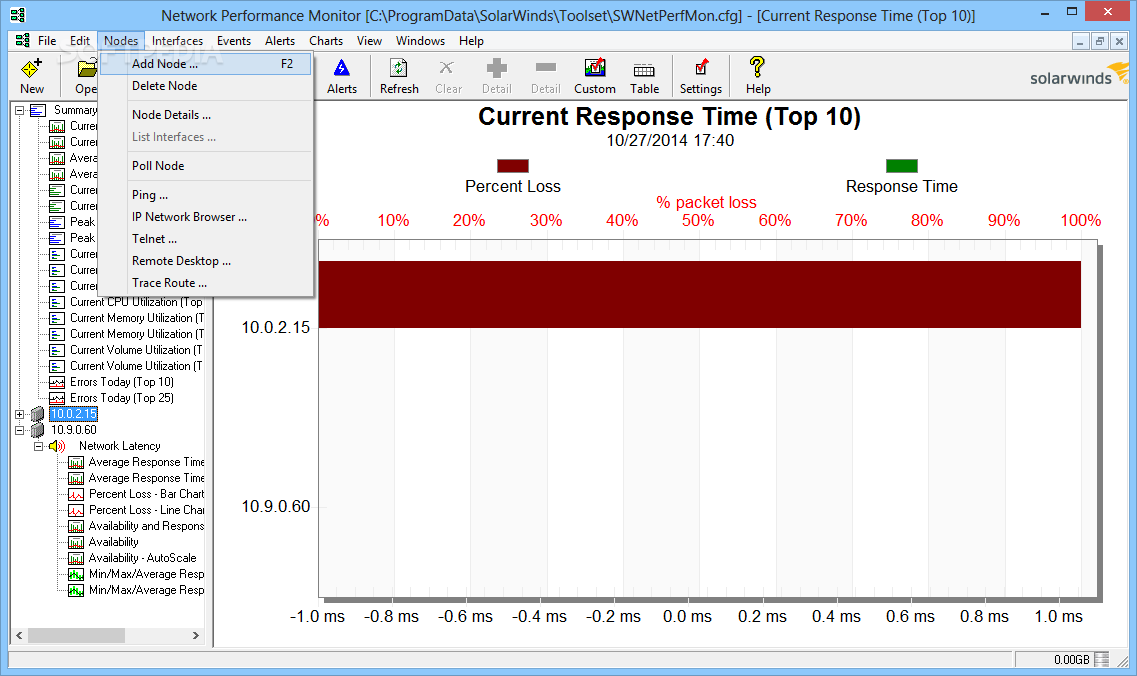
Task: Select Availability and Response tree item
Action: tap(146, 526)
